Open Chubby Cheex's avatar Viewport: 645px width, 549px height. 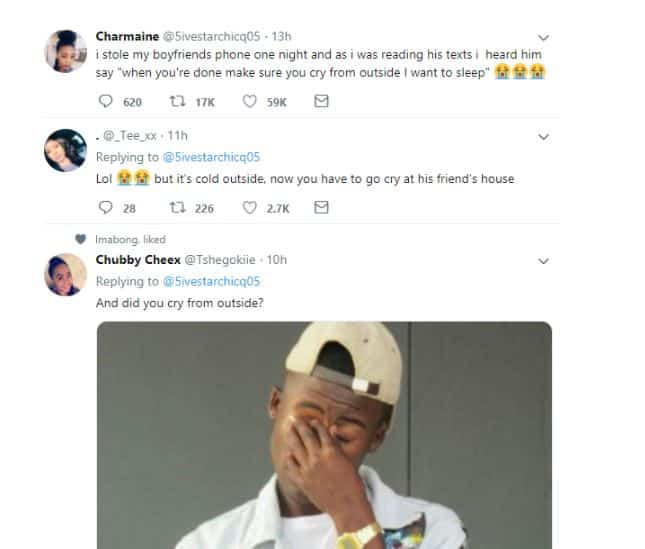pyautogui.click(x=66, y=273)
